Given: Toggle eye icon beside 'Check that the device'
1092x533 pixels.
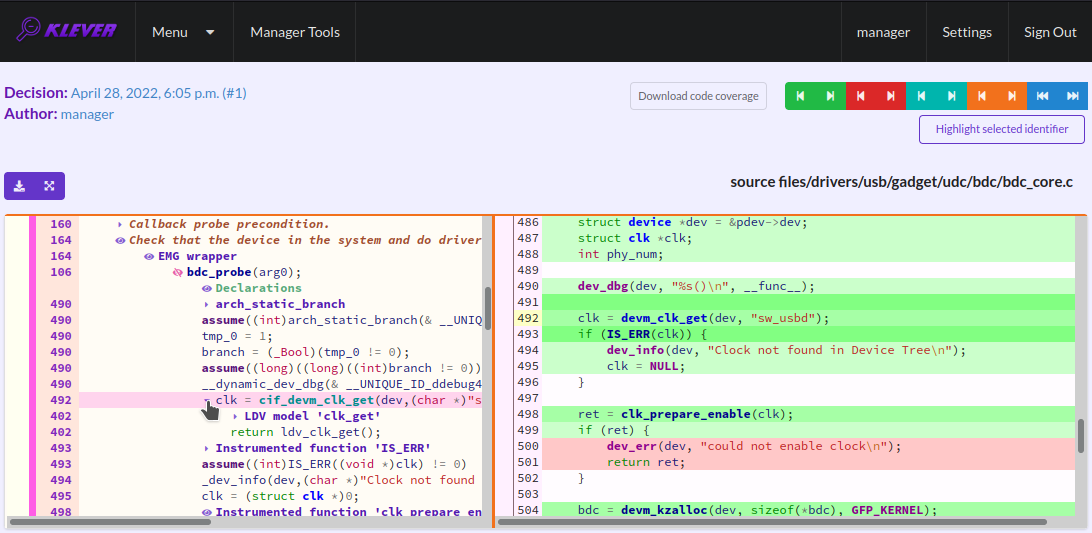Looking at the screenshot, I should (120, 240).
